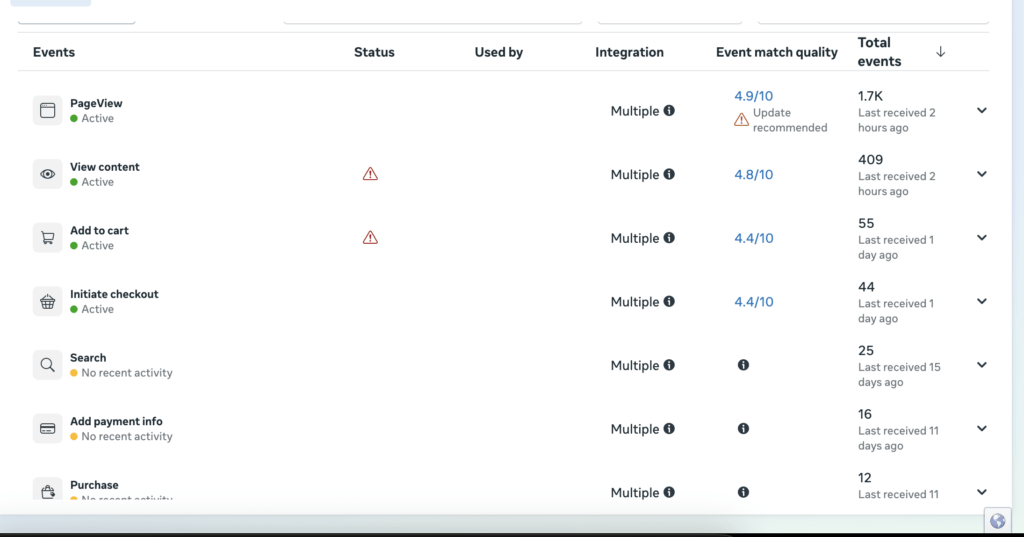
Task: Click the globe icon in bottom corner
Action: point(997,521)
